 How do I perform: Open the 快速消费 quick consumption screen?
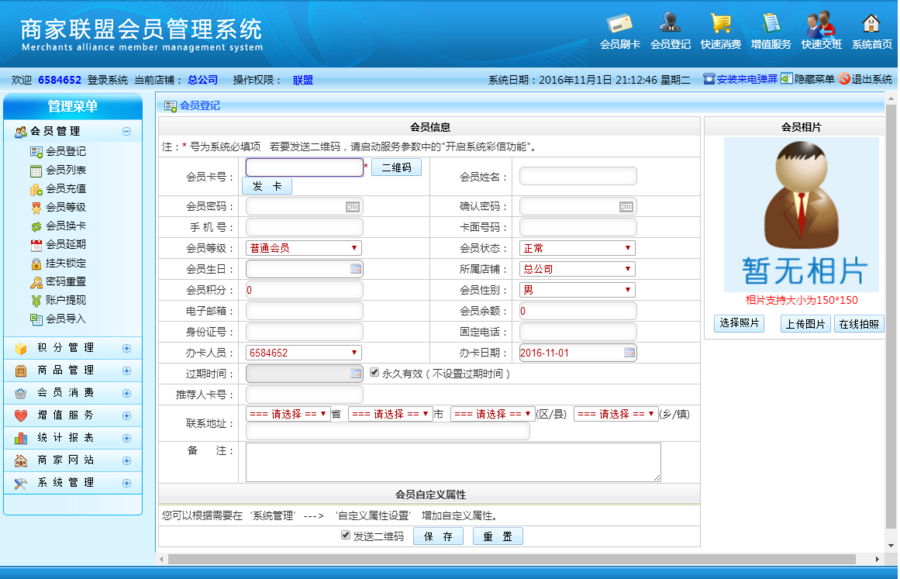[720, 27]
